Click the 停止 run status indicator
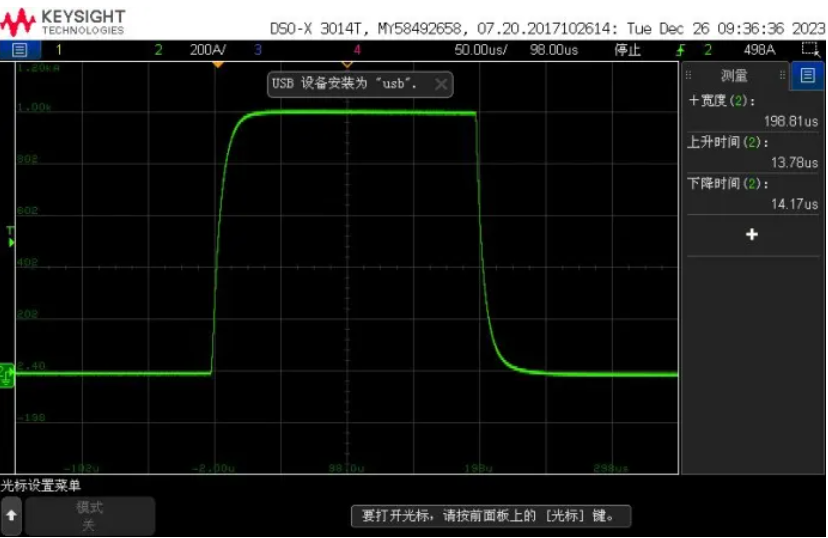This screenshot has height=538, width=828. [x=627, y=50]
